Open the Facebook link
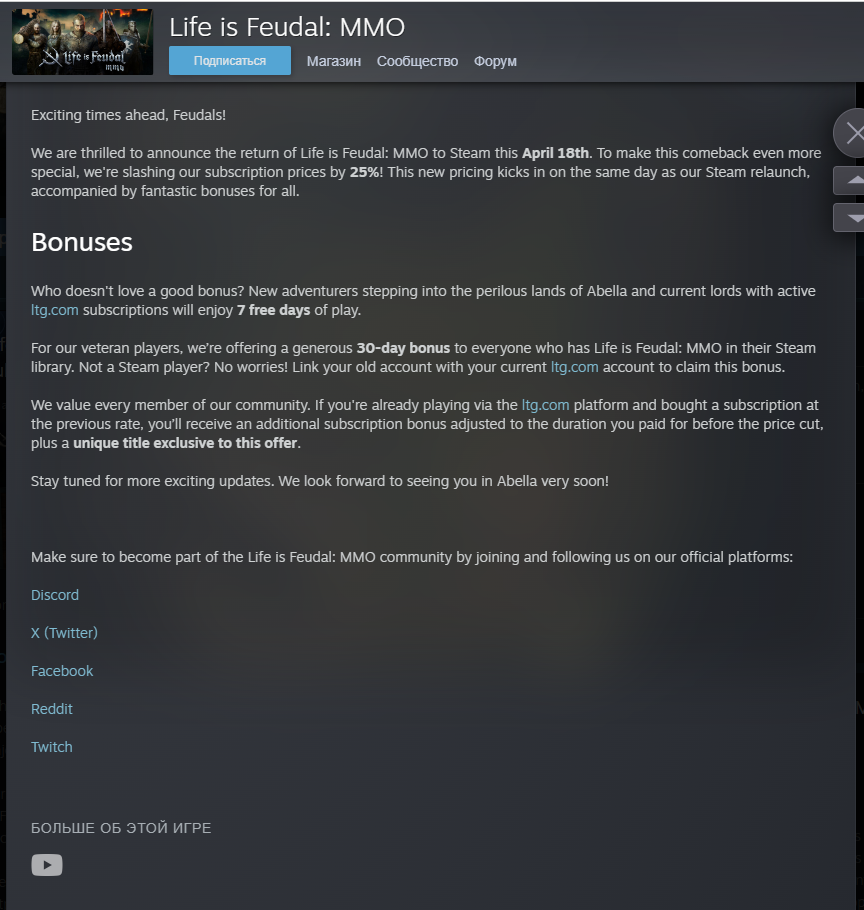This screenshot has width=864, height=910. click(x=62, y=671)
